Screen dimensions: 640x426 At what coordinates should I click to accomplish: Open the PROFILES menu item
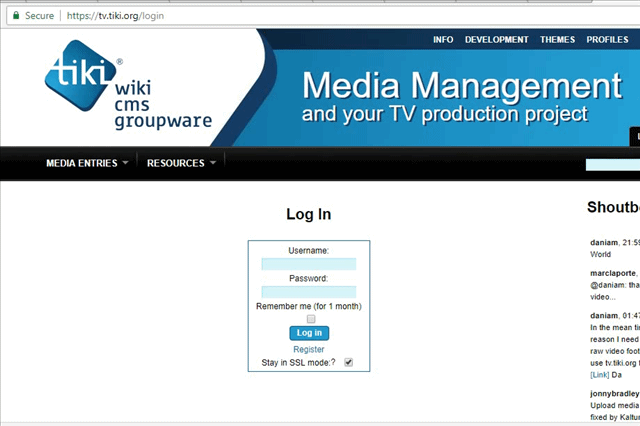coord(607,40)
